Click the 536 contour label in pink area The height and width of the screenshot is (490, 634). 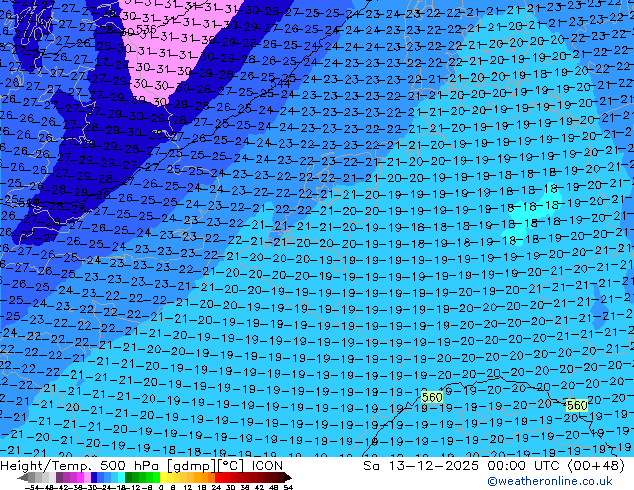(146, 29)
